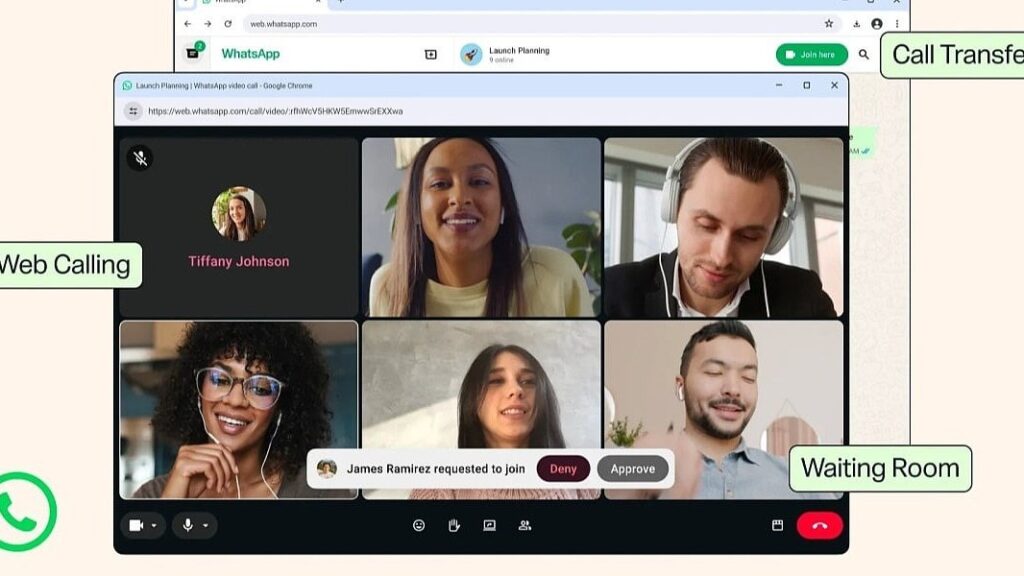Viewport: 1024px width, 576px height.
Task: Select the Tiffany Johnson name label
Action: (x=238, y=261)
